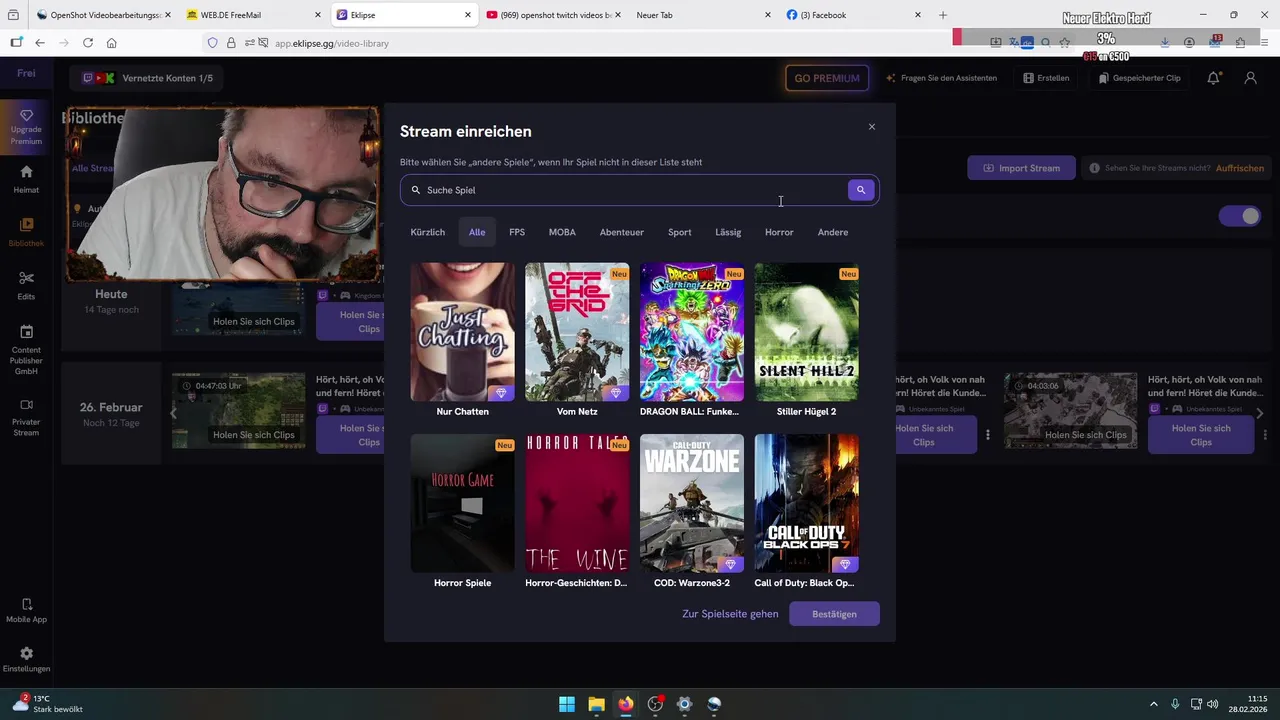Screen dimensions: 1280x720
Task: Open Gespeicherter Clip in top bar
Action: [1139, 78]
